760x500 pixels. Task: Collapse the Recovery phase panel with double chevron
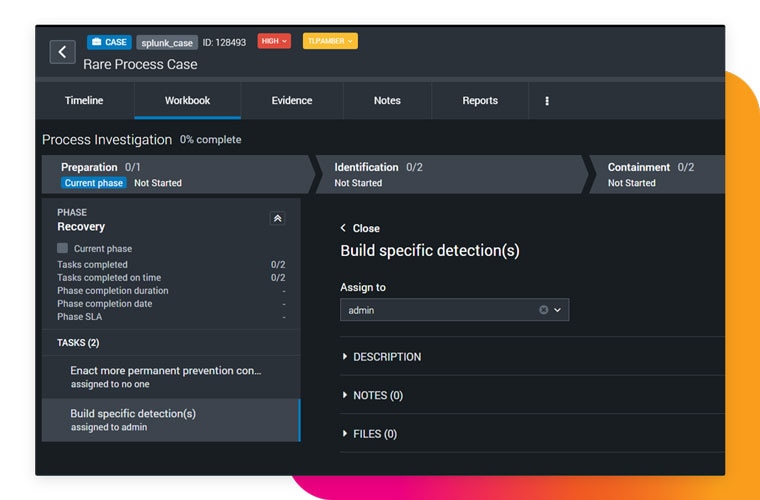point(277,219)
